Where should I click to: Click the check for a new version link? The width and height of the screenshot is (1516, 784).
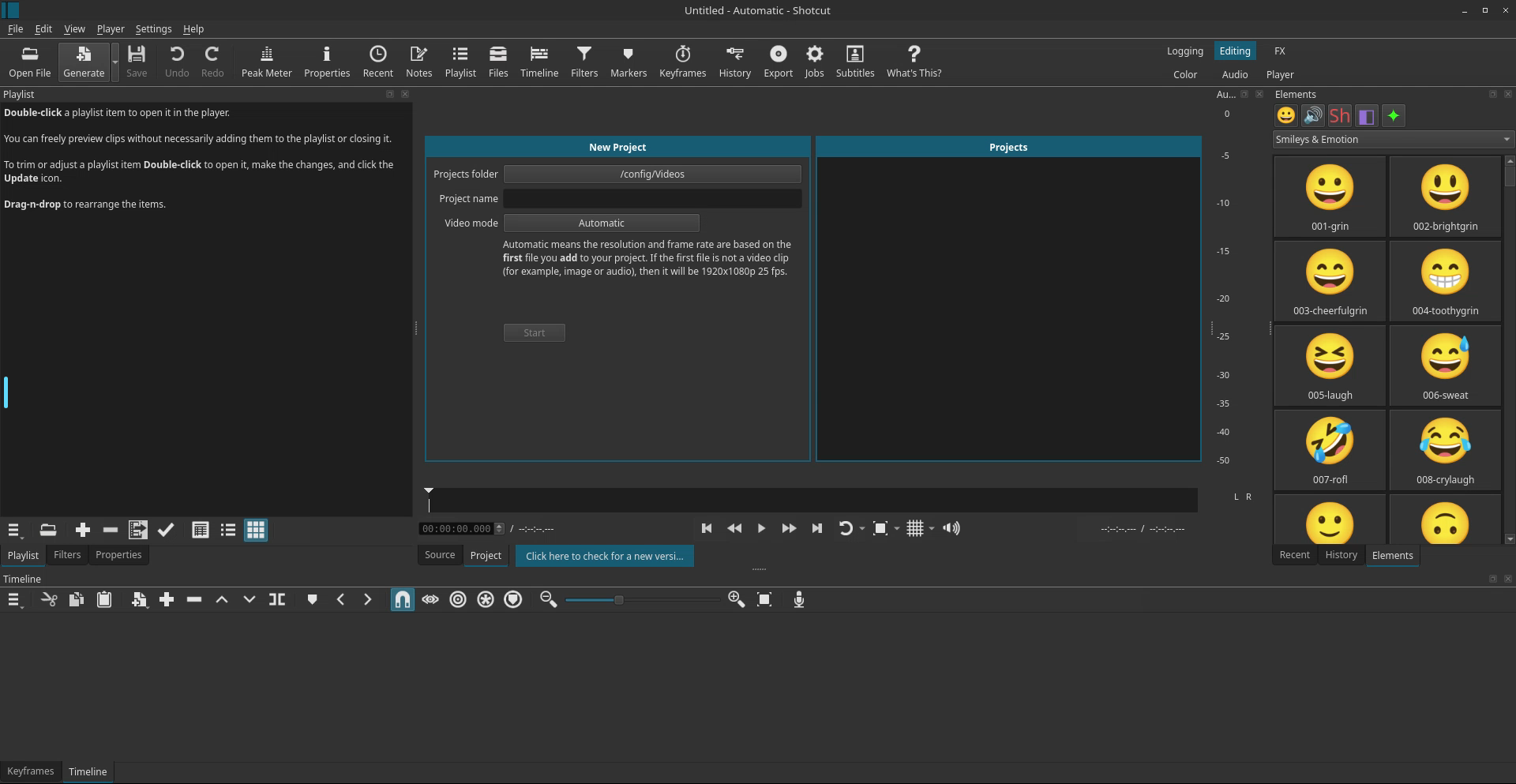pyautogui.click(x=605, y=557)
